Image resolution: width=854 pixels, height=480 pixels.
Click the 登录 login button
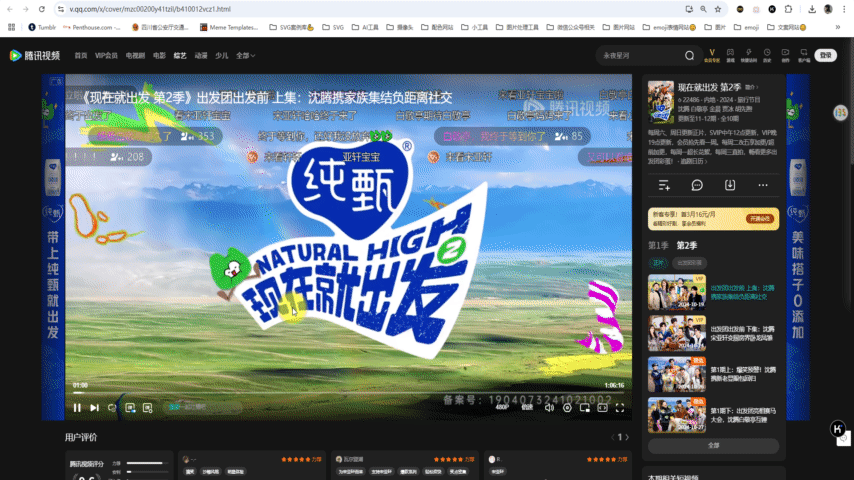826,55
